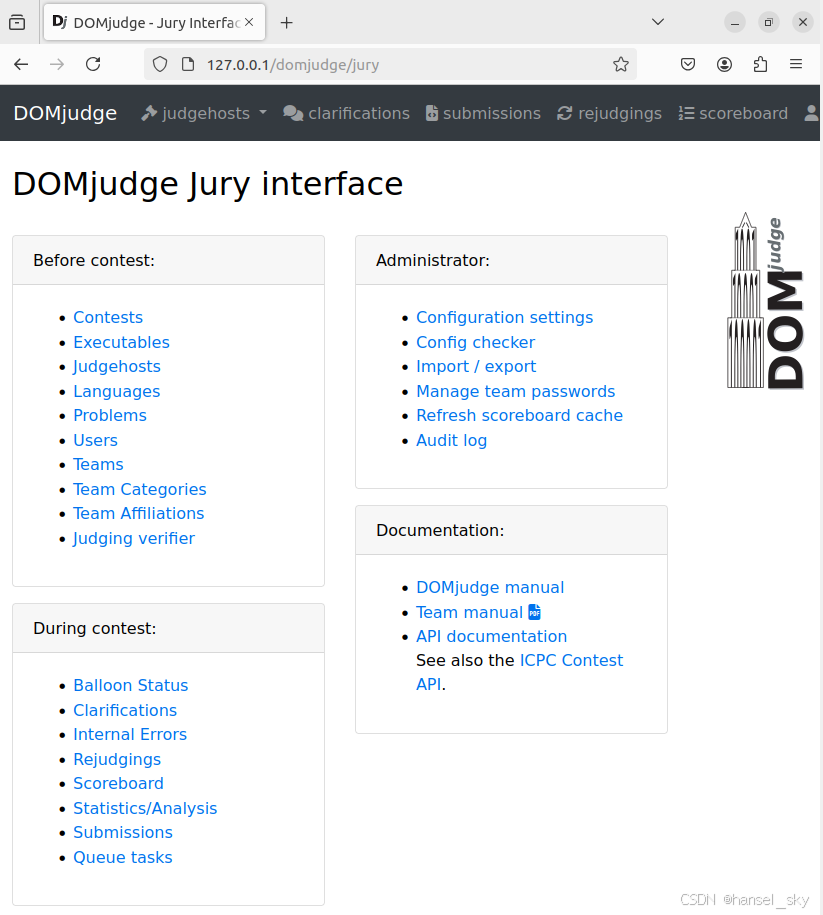Open the Queue tasks link
The image size is (823, 915).
(123, 857)
